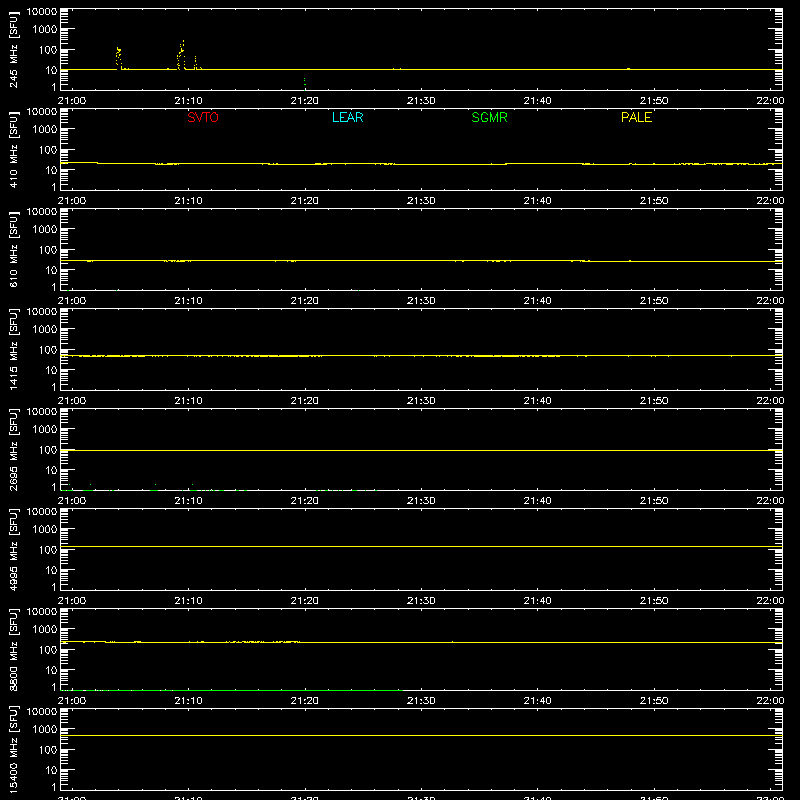Screen dimensions: 800x800
Task: Select the '410 MHz [SFU]' axis title
Action: [x=13, y=149]
